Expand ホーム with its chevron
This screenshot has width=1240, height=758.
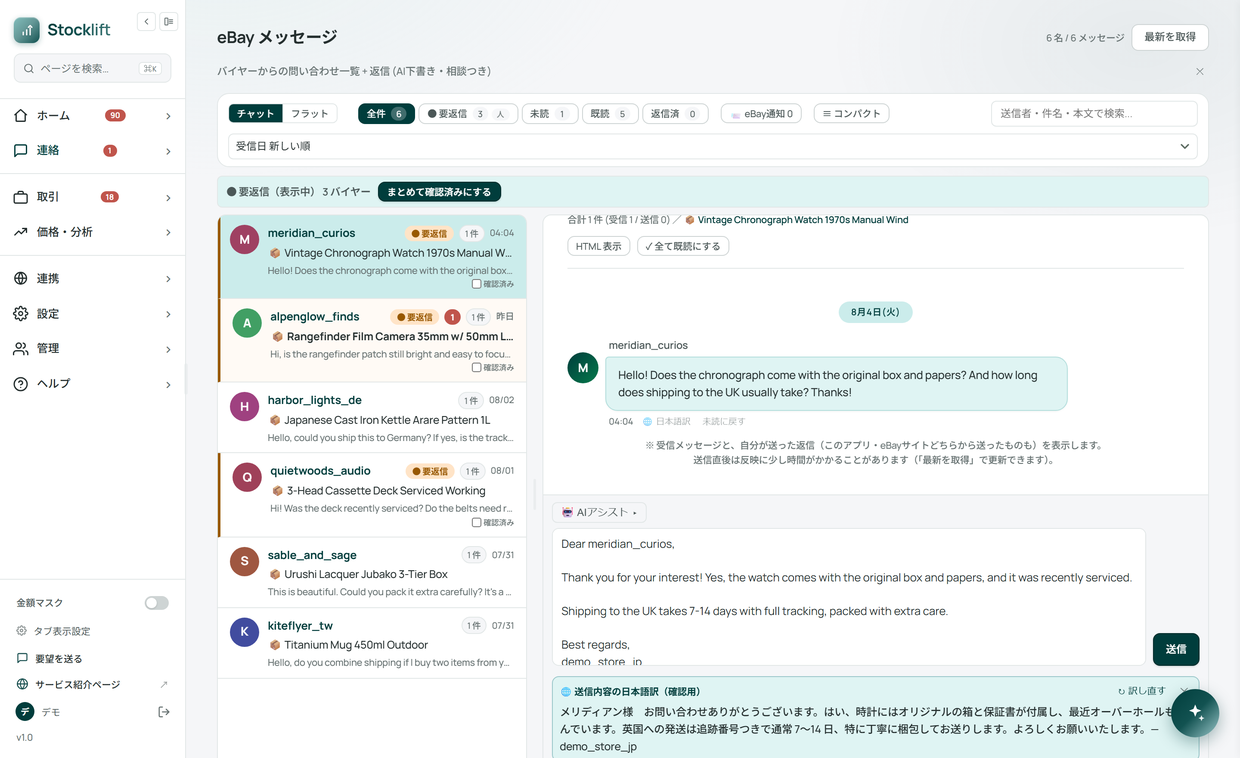tap(168, 116)
